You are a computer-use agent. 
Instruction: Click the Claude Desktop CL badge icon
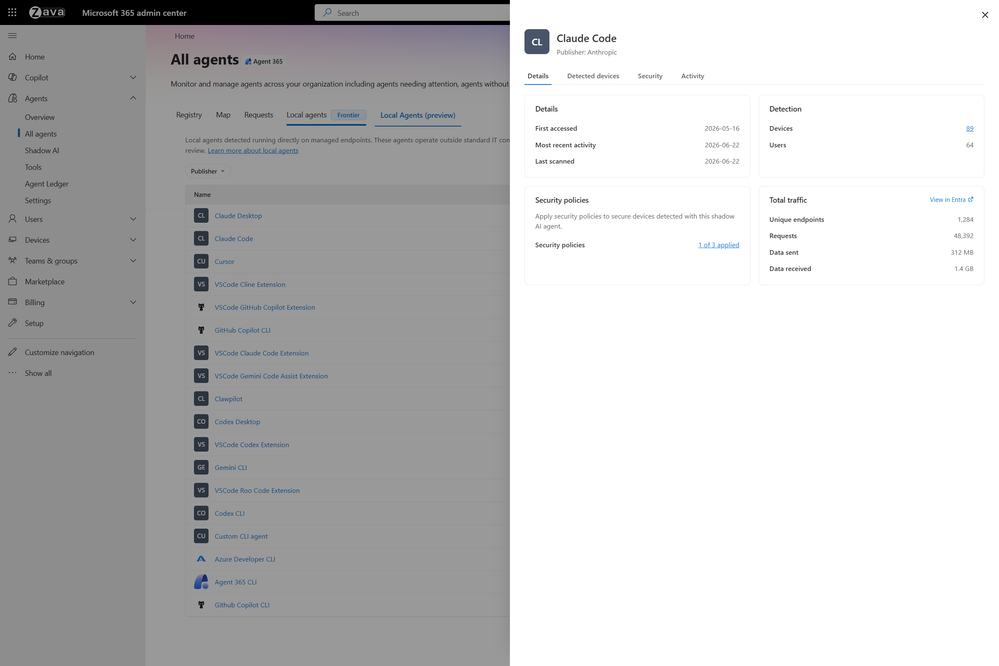tap(201, 215)
